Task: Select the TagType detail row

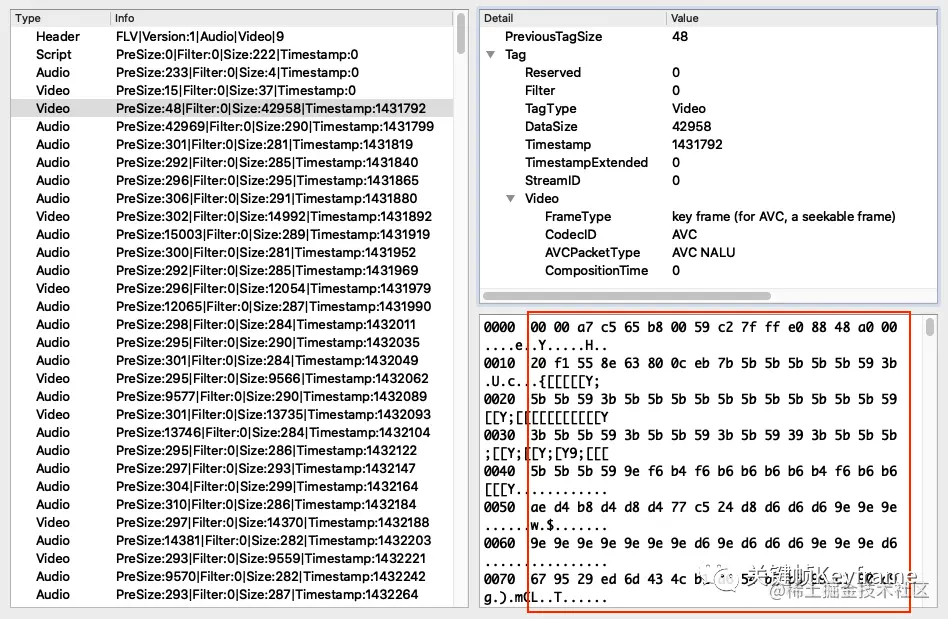Action: pos(709,108)
